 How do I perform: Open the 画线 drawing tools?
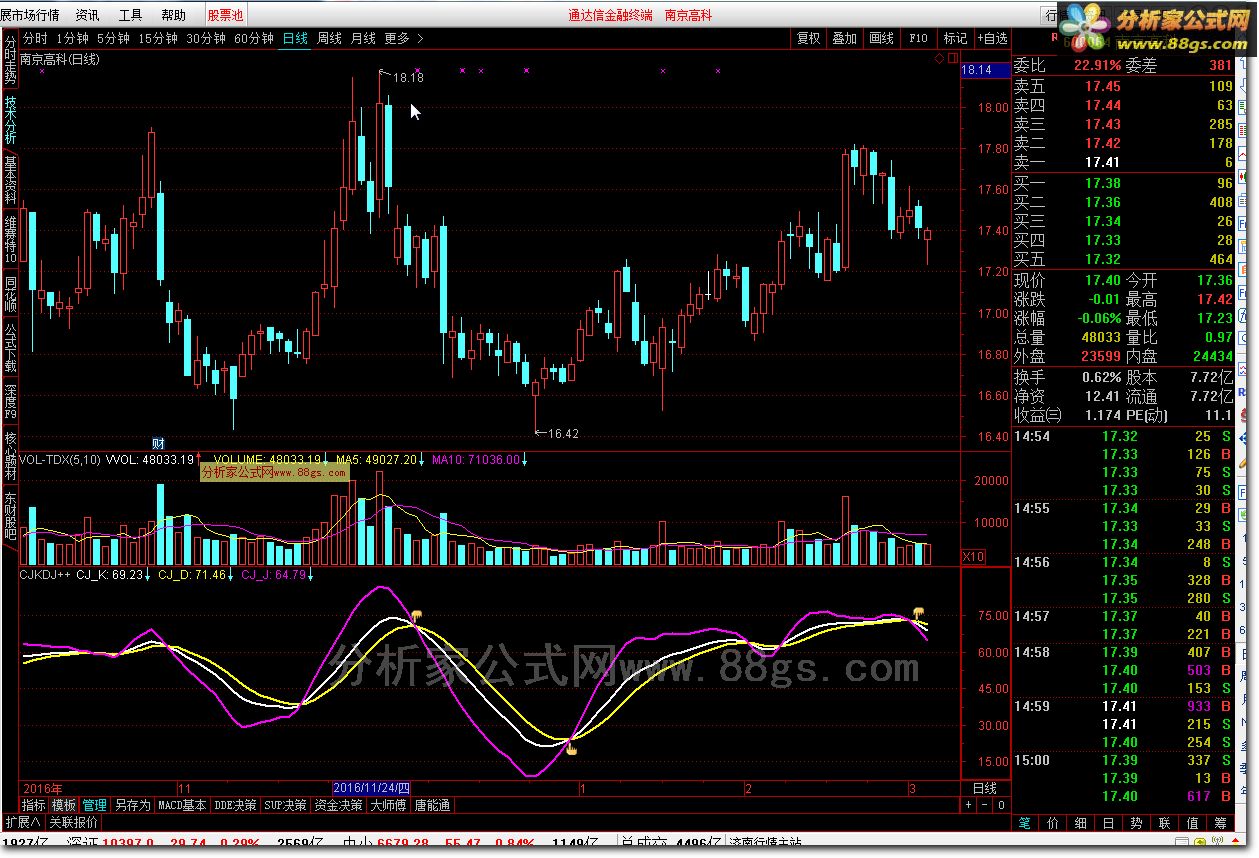(x=882, y=39)
